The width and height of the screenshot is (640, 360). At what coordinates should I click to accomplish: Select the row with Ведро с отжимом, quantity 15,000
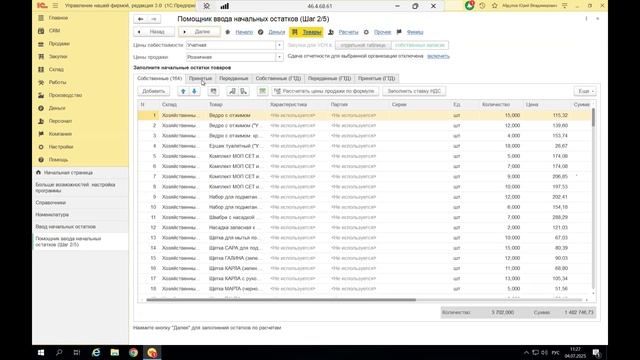tap(364, 116)
